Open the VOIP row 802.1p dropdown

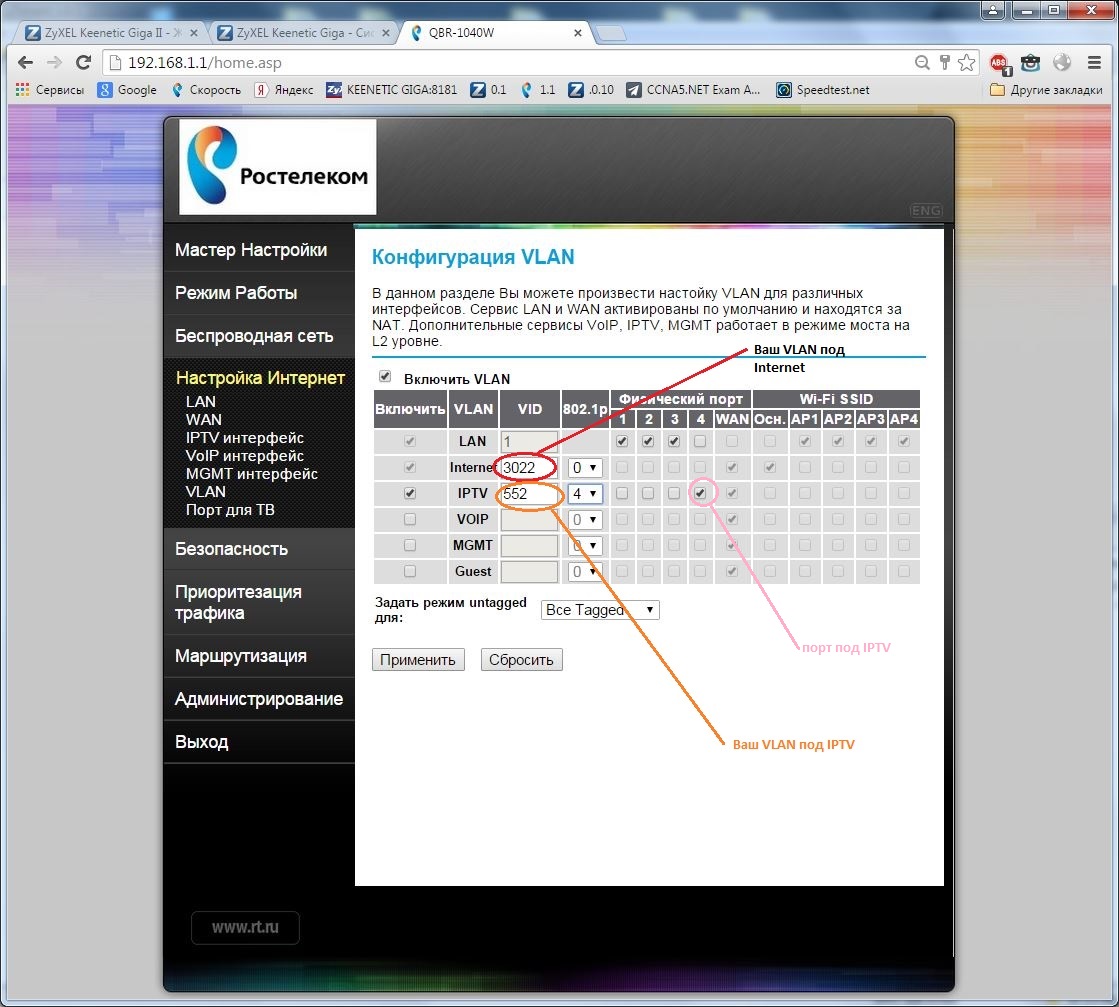585,520
